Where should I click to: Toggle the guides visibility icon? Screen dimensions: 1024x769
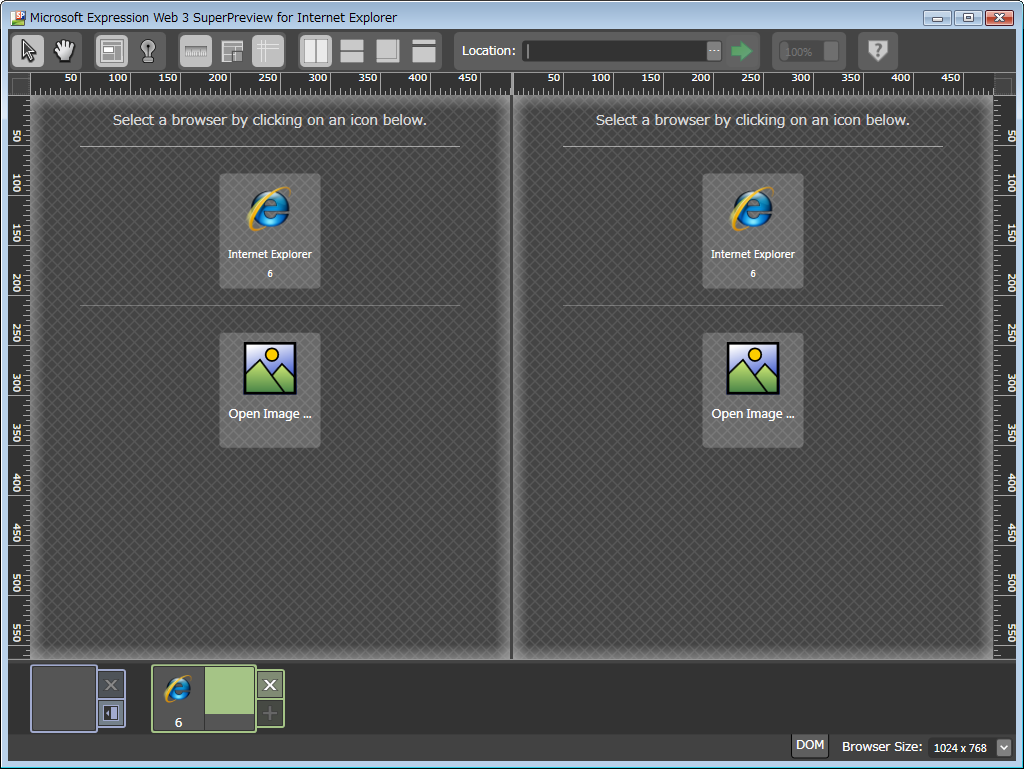tap(268, 51)
